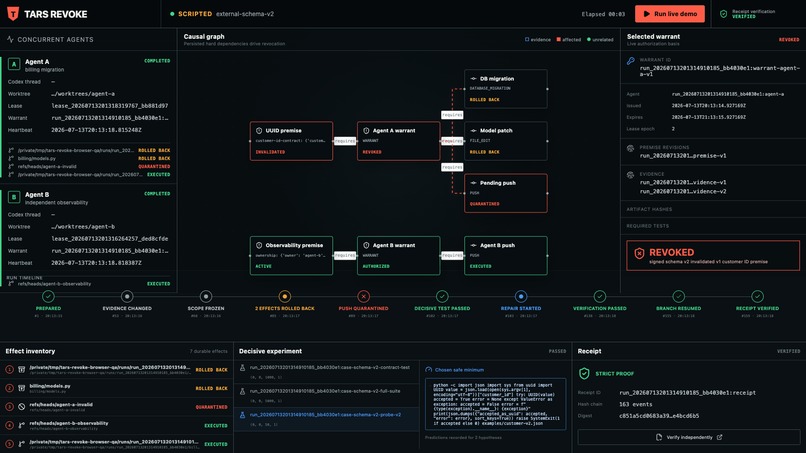
Task: Jump to Decisive Test Passed marker
Action: click(x=442, y=296)
